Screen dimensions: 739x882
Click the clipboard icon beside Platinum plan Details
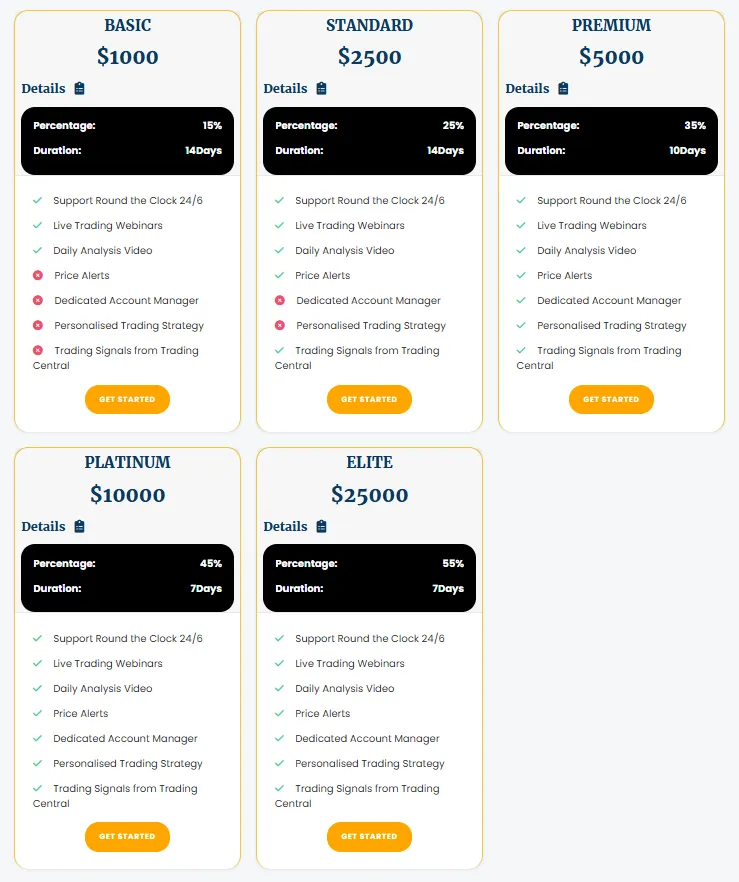tap(79, 526)
